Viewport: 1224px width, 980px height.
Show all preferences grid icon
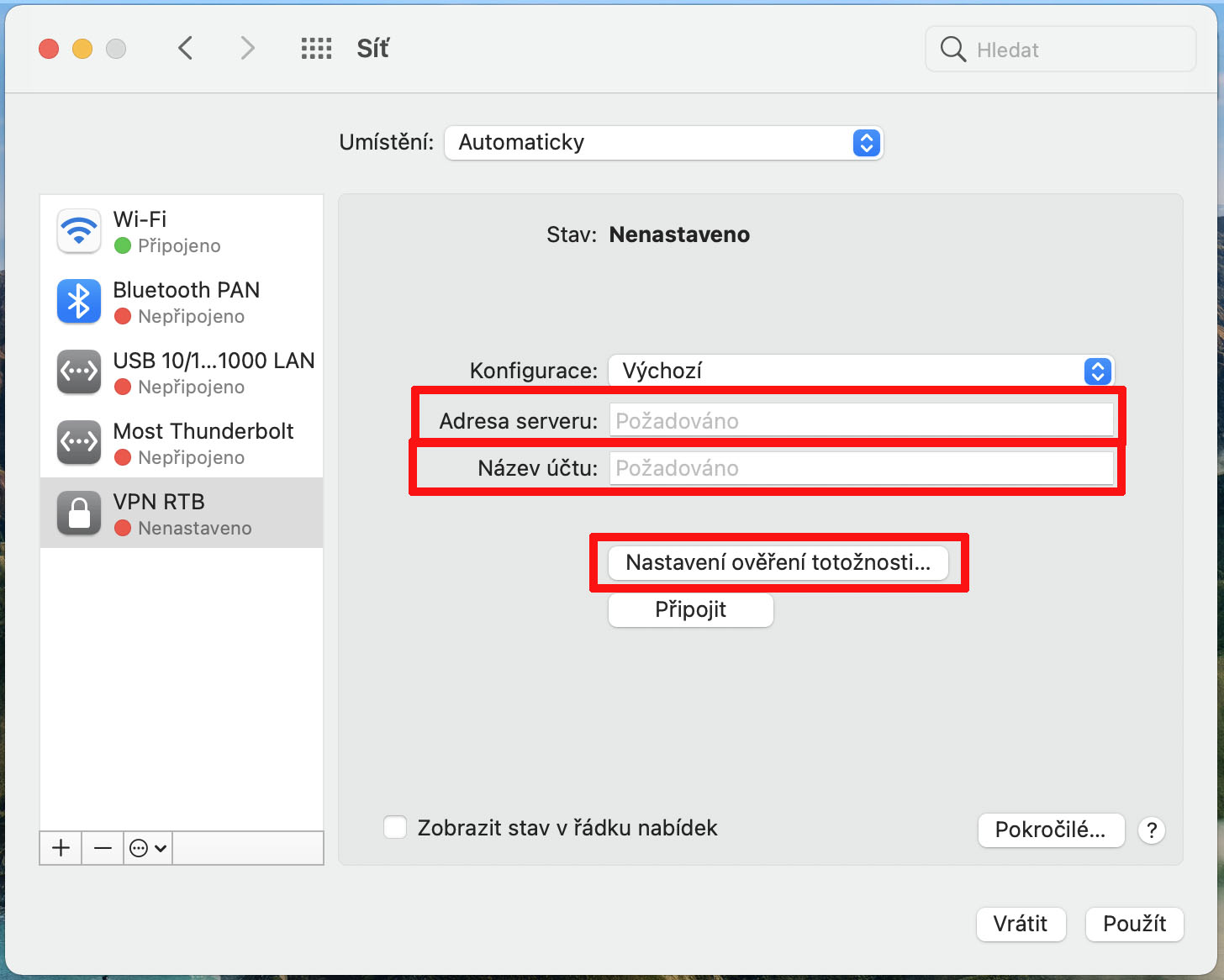pyautogui.click(x=316, y=49)
